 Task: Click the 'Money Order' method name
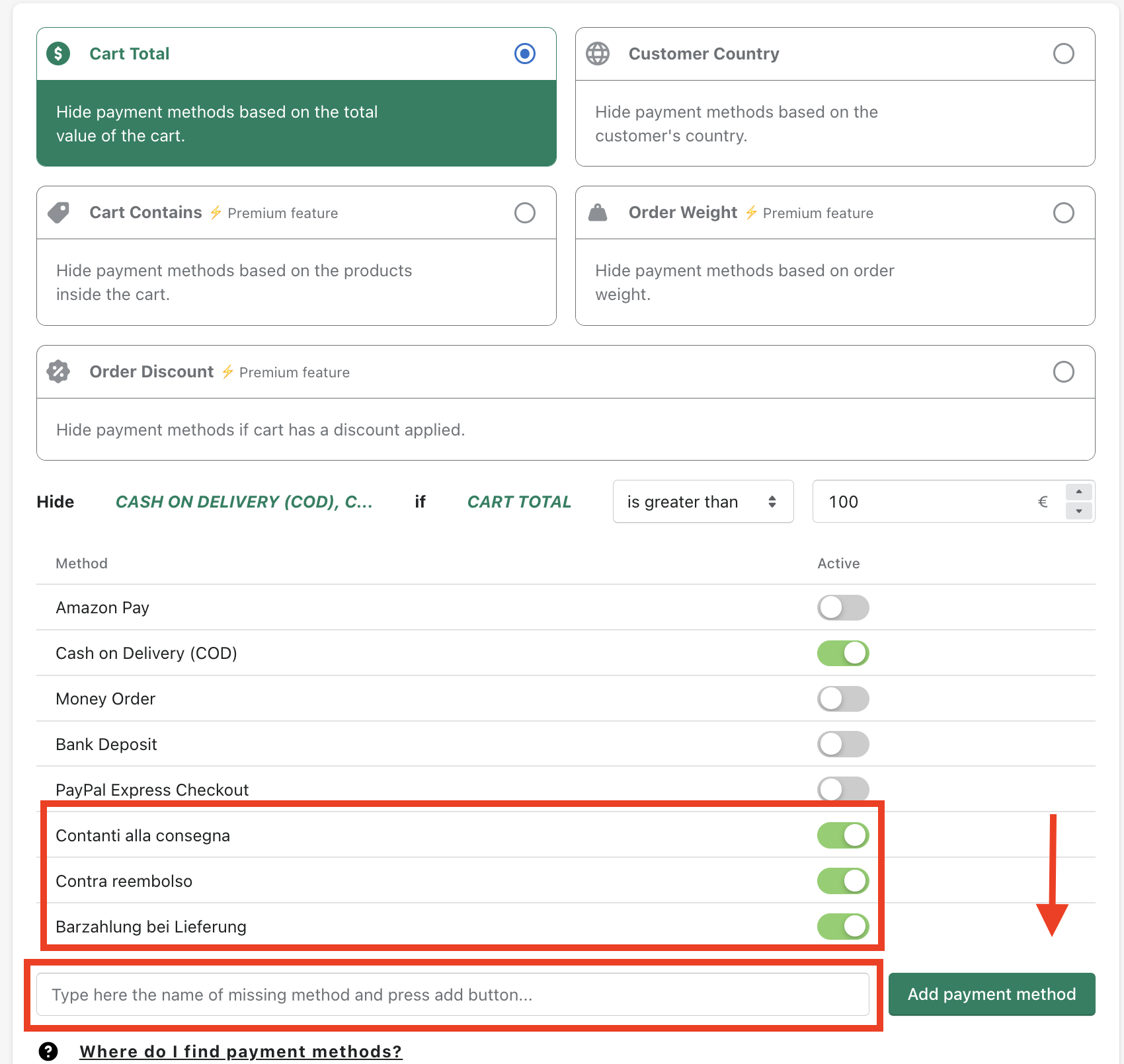[x=105, y=699]
